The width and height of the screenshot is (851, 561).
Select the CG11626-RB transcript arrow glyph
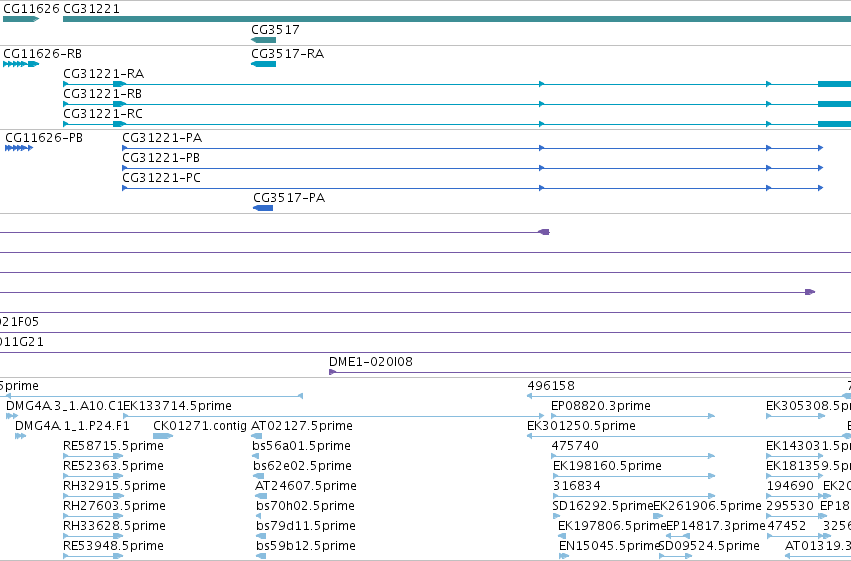[21, 63]
